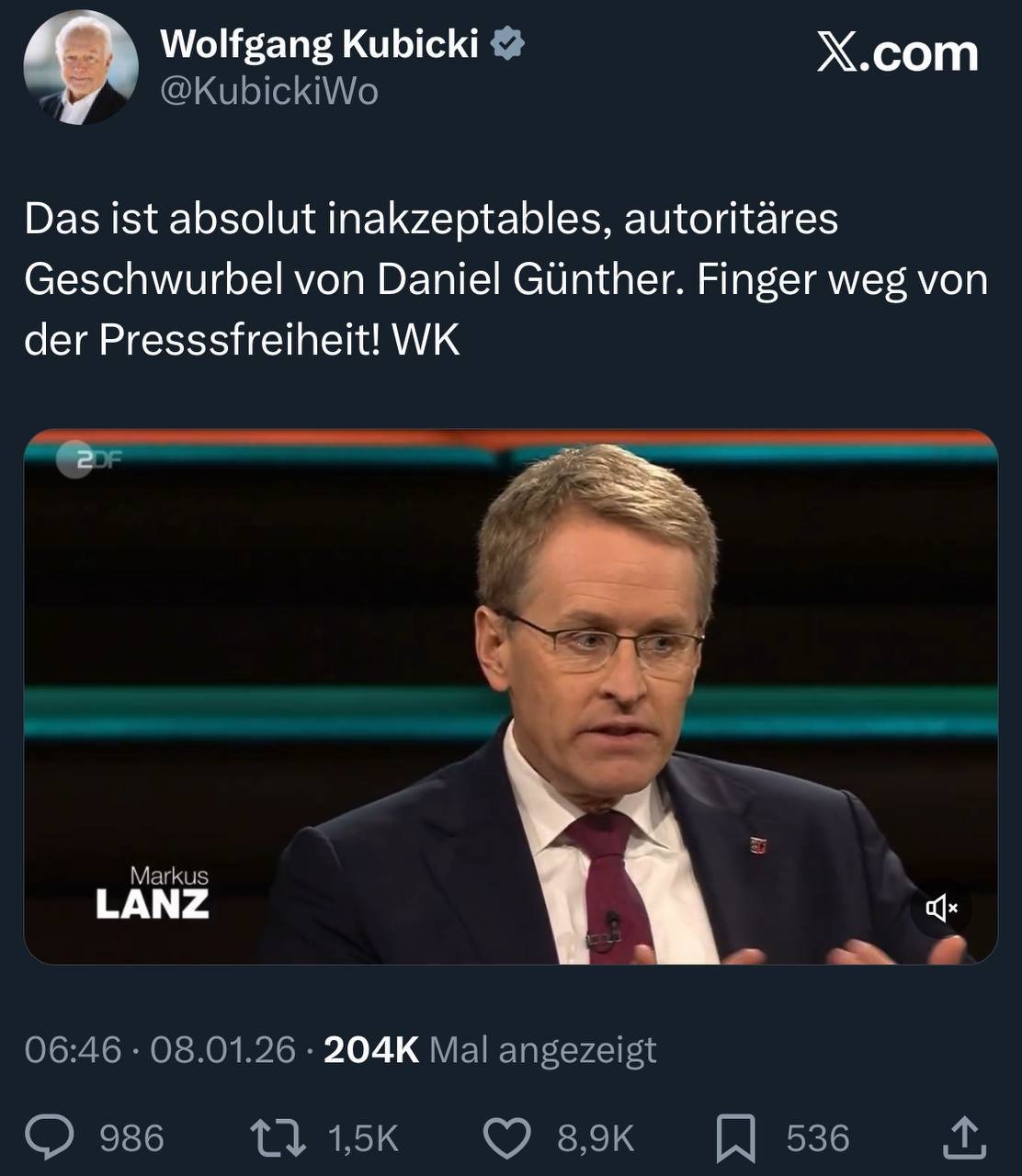Click the tweet text about Daniel Günther
Viewport: 1022px width, 1176px height.
point(505,279)
